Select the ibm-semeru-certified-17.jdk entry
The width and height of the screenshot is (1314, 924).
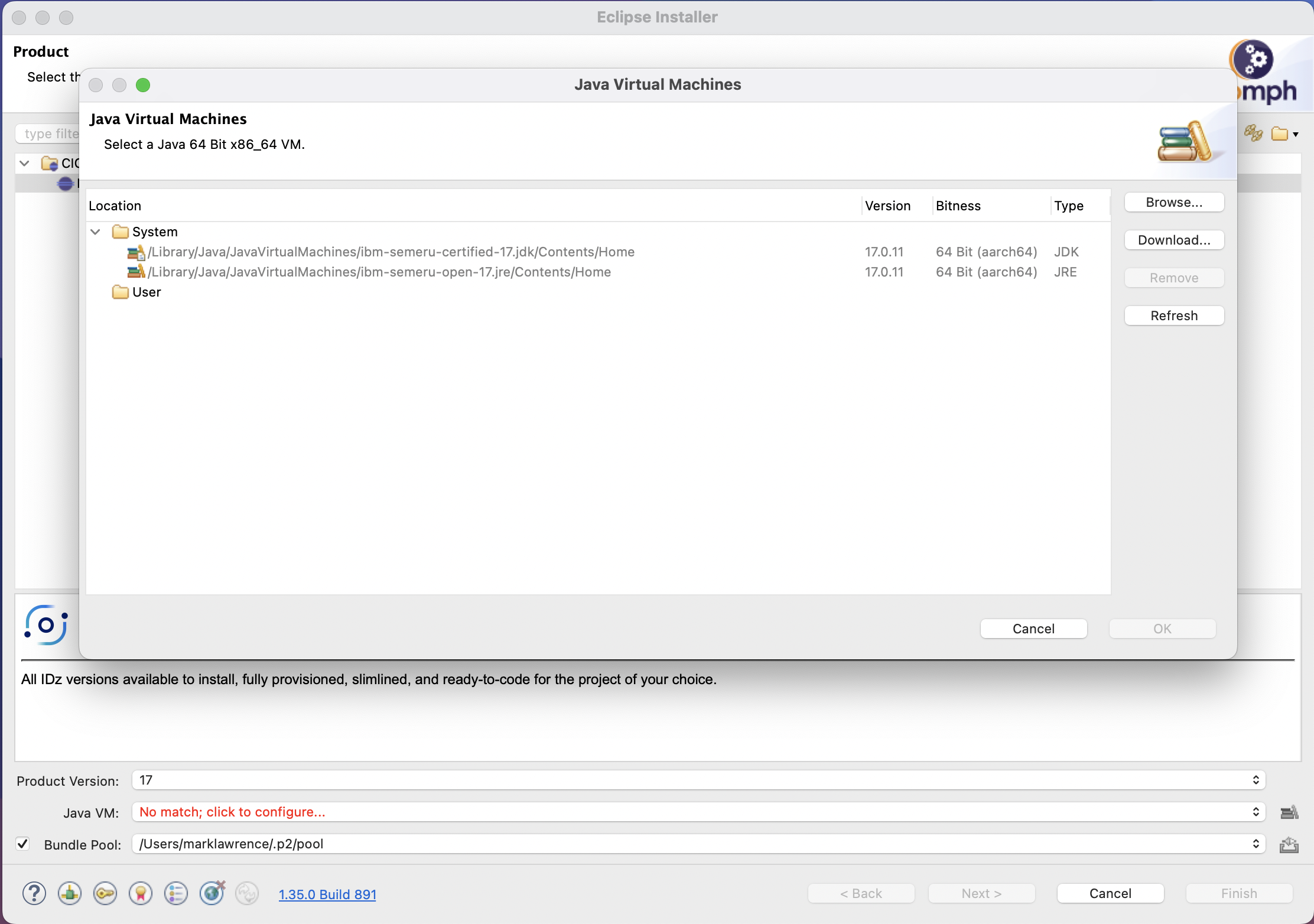point(391,252)
